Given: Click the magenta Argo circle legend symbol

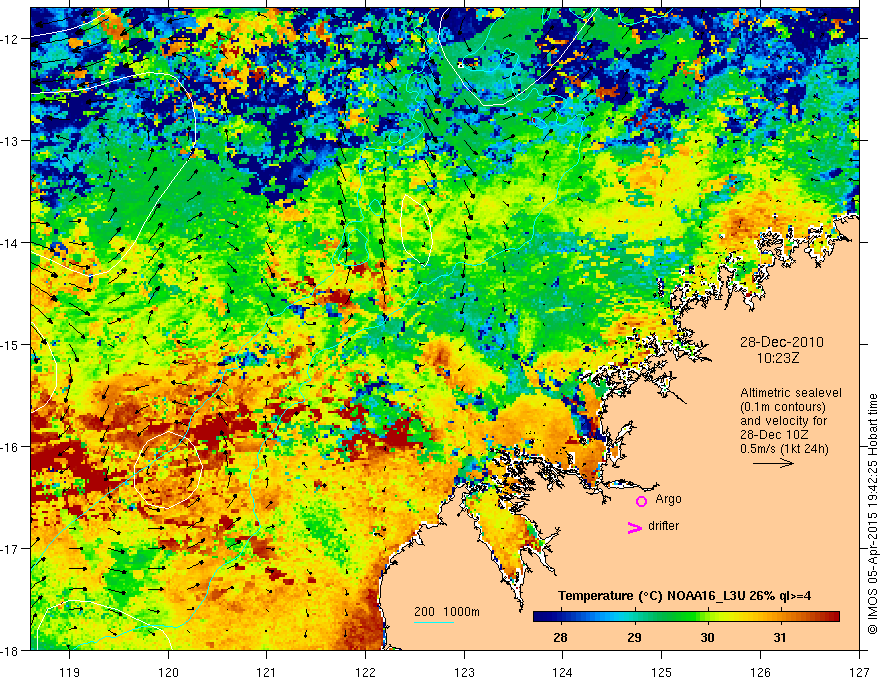Looking at the screenshot, I should click(x=641, y=501).
